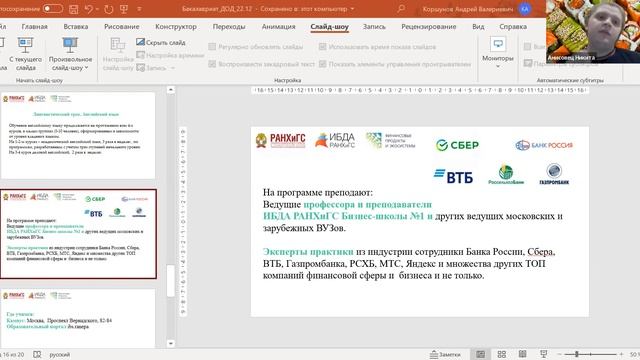Click the Мониторы screen icon
The height and width of the screenshot is (360, 640).
tap(498, 44)
